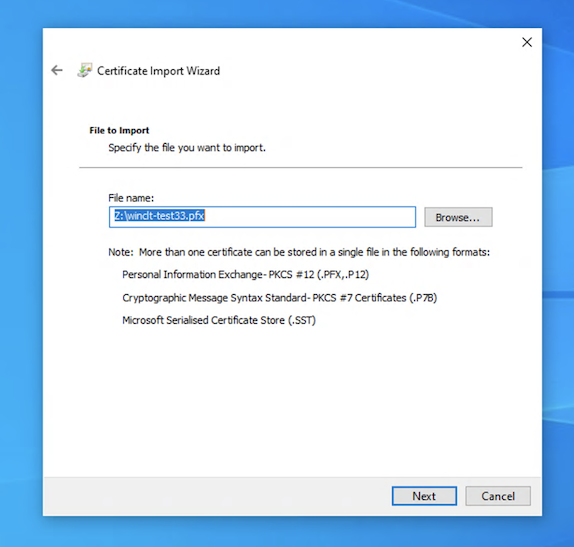The height and width of the screenshot is (547, 574).
Task: Proceed with the Next button
Action: tap(424, 496)
